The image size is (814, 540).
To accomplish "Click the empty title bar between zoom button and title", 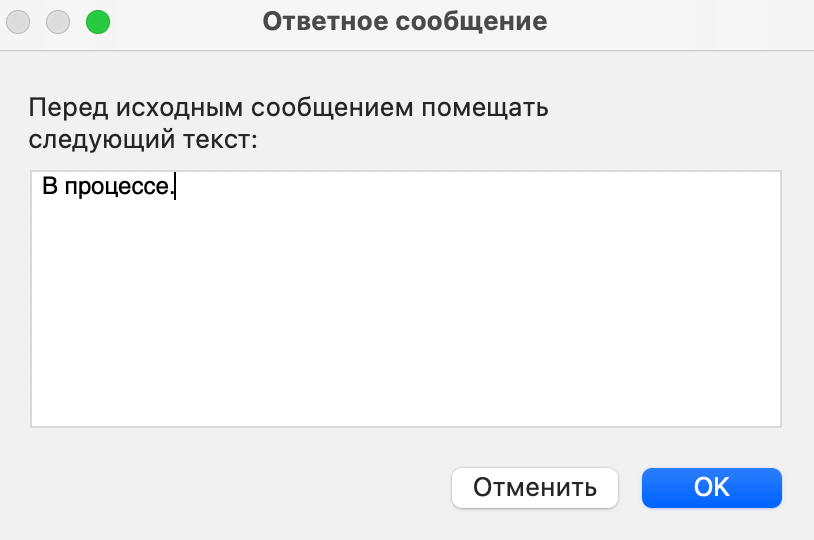I will (x=186, y=23).
